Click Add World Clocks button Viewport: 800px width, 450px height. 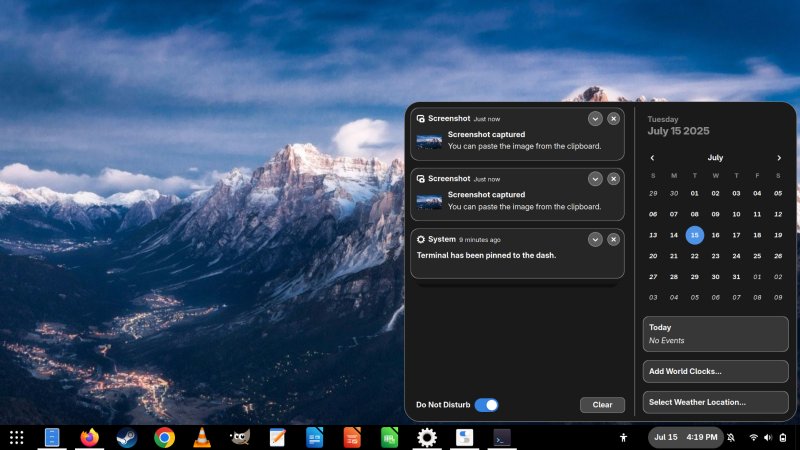(x=715, y=371)
